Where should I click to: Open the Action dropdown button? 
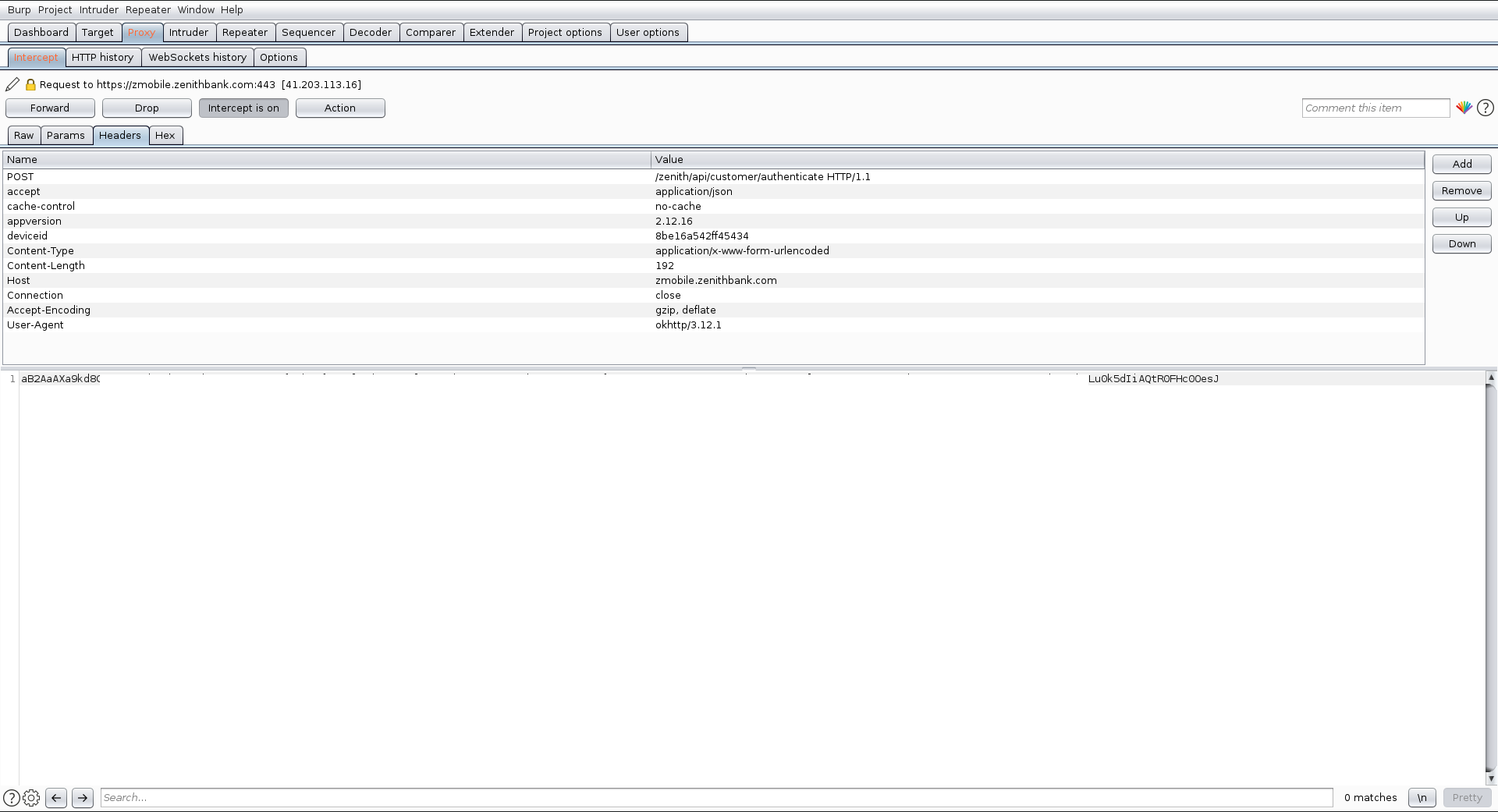coord(340,108)
